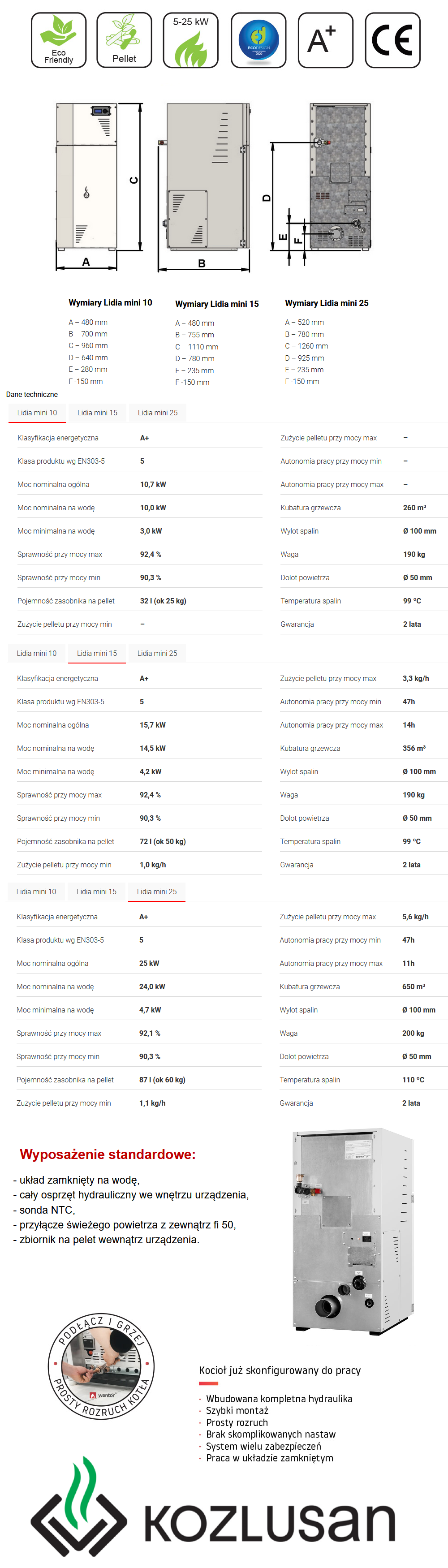The width and height of the screenshot is (448, 1568).
Task: Click the Pellet fuel badge icon
Action: point(124,40)
